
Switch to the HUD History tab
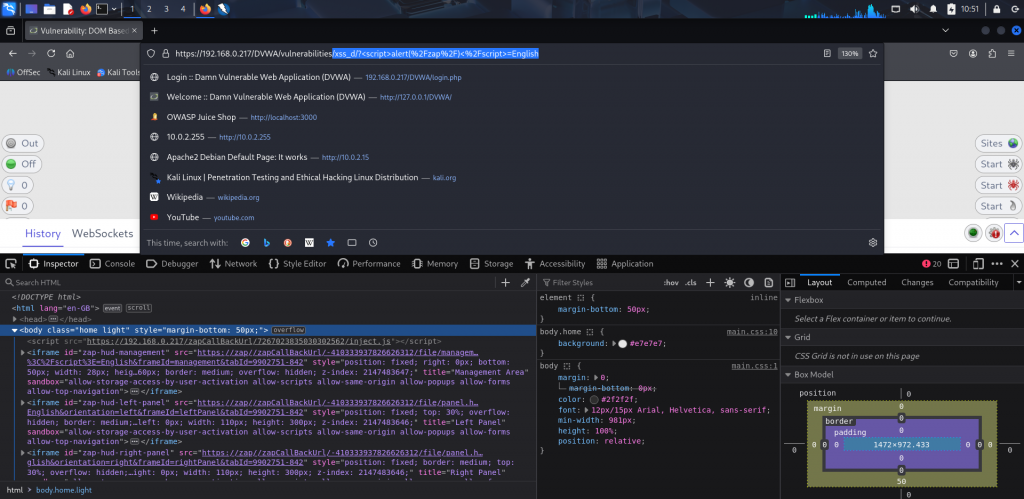43,234
